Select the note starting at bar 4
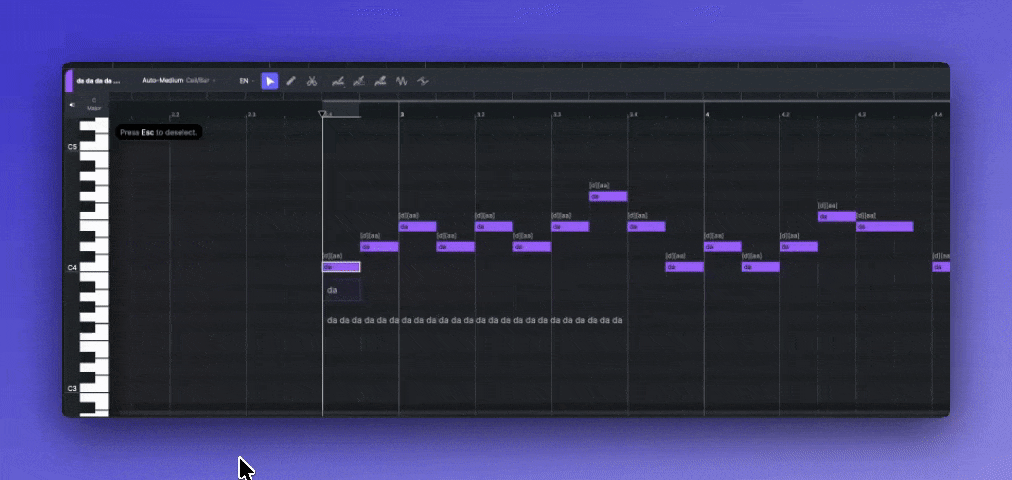This screenshot has width=1012, height=480. [x=722, y=246]
